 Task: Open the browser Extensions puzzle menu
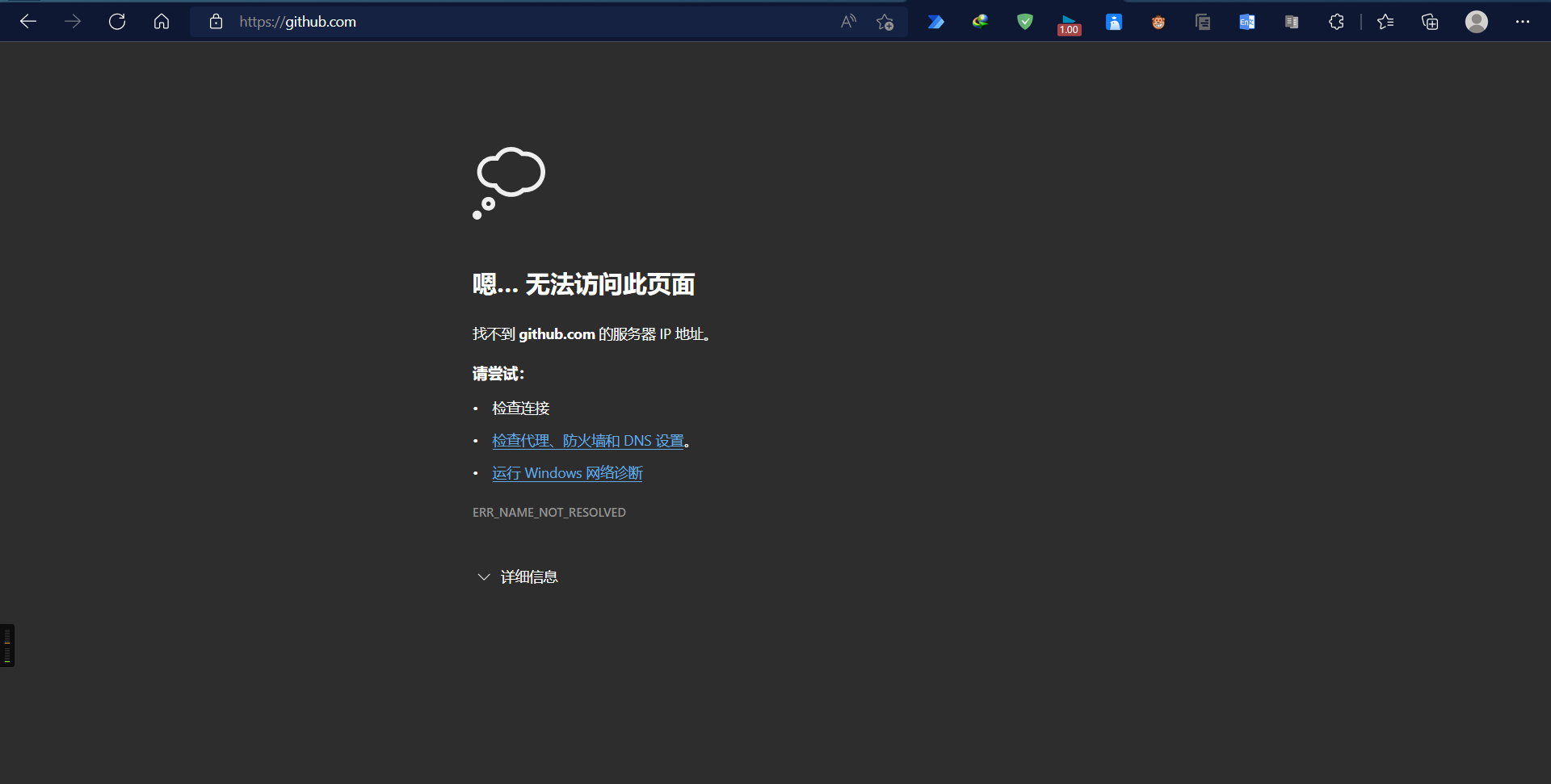1336,22
